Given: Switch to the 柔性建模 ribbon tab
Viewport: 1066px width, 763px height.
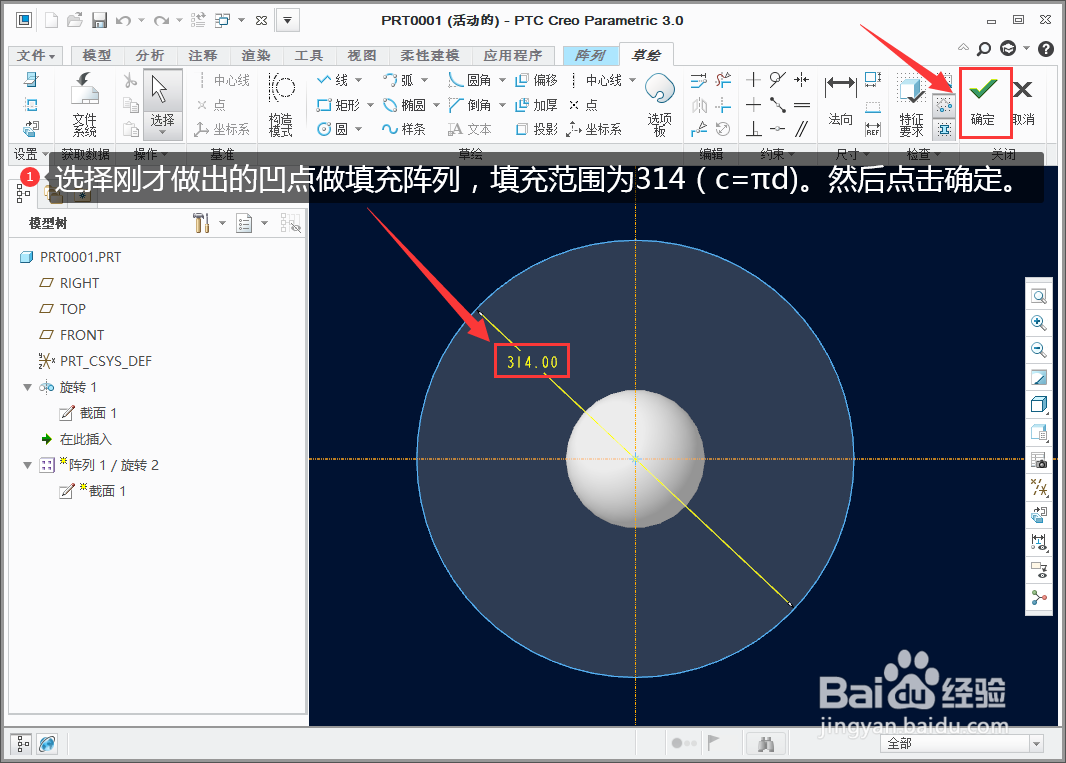Looking at the screenshot, I should [430, 56].
